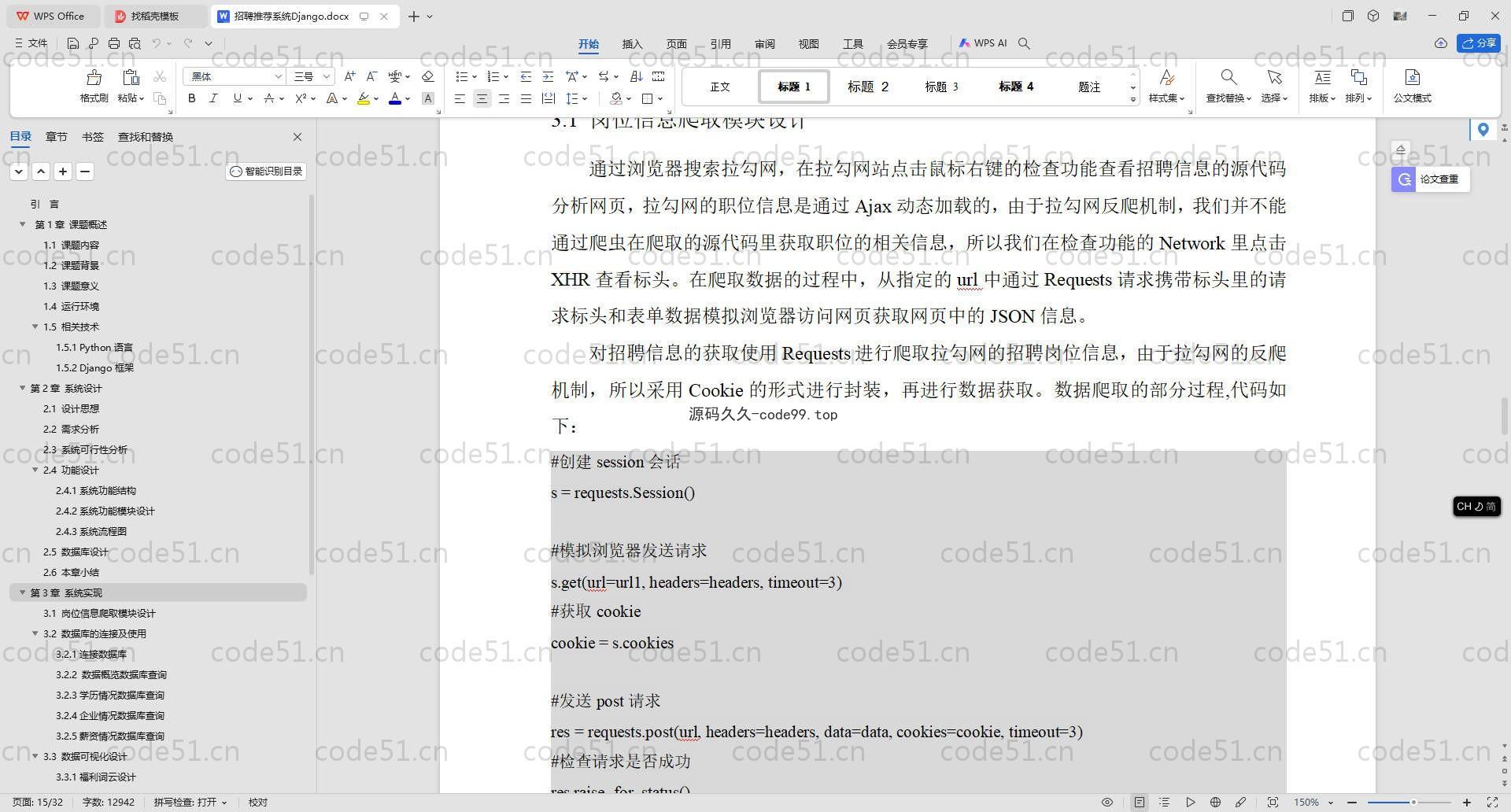Click the Save icon in quick access bar
The height and width of the screenshot is (812, 1511).
click(x=72, y=43)
